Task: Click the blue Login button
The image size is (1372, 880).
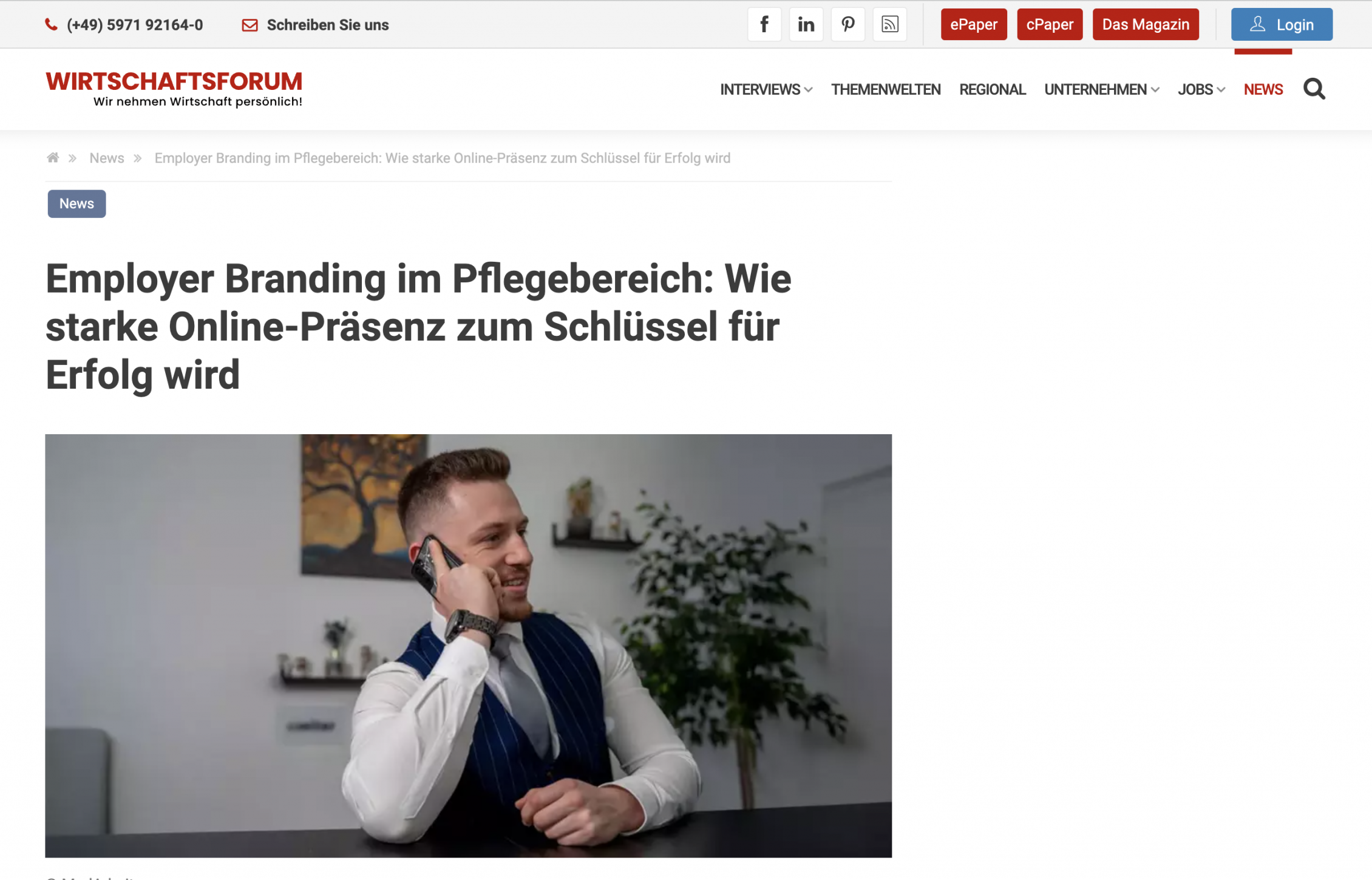Action: (1282, 24)
